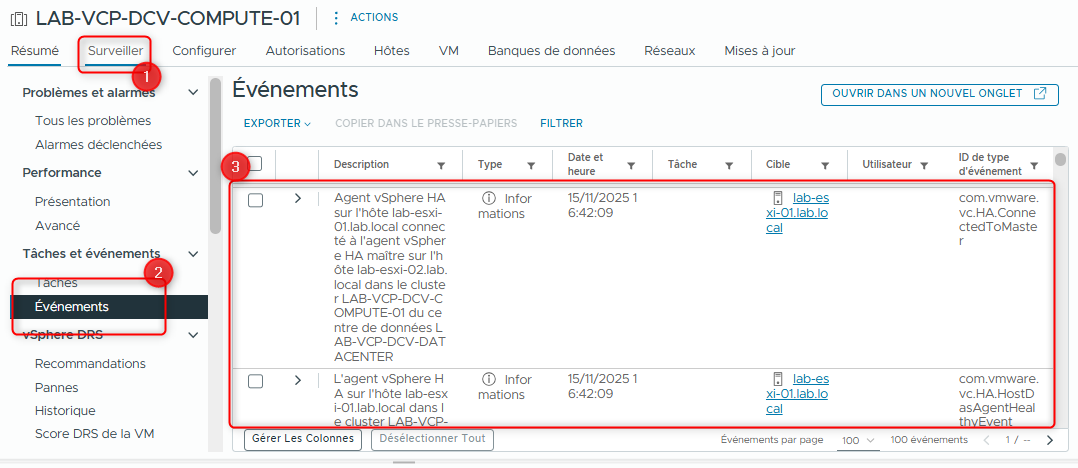Open the events per page dropdown
Viewport: 1078px width, 468px height.
pos(857,440)
